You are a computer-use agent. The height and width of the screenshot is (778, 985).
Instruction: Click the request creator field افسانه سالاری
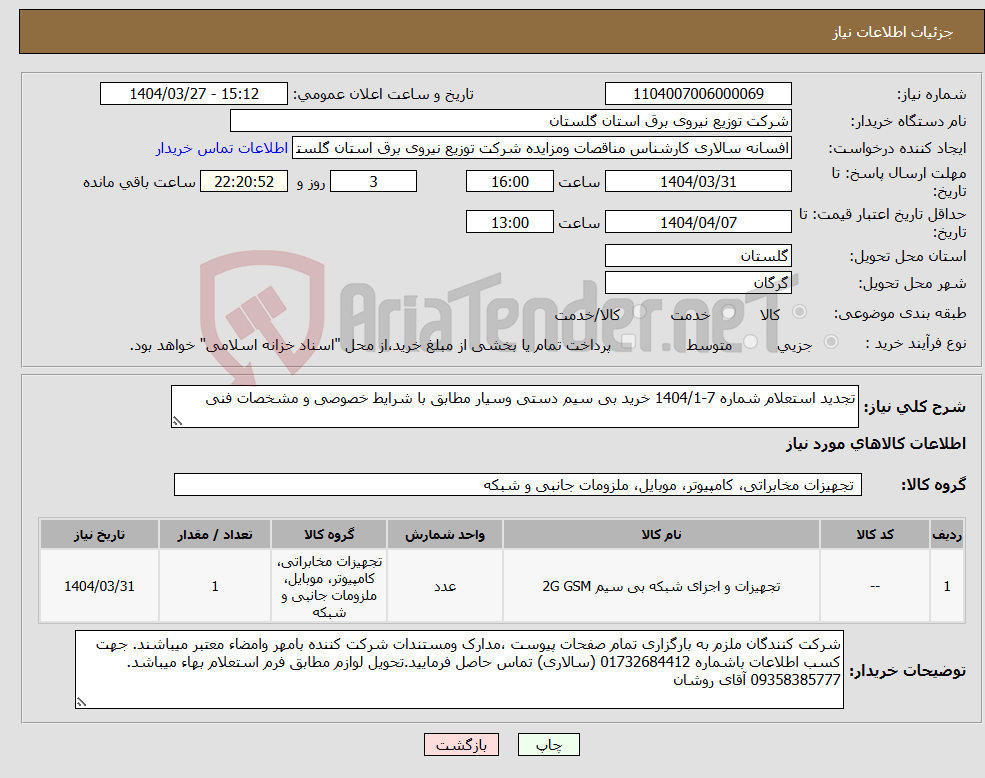541,148
